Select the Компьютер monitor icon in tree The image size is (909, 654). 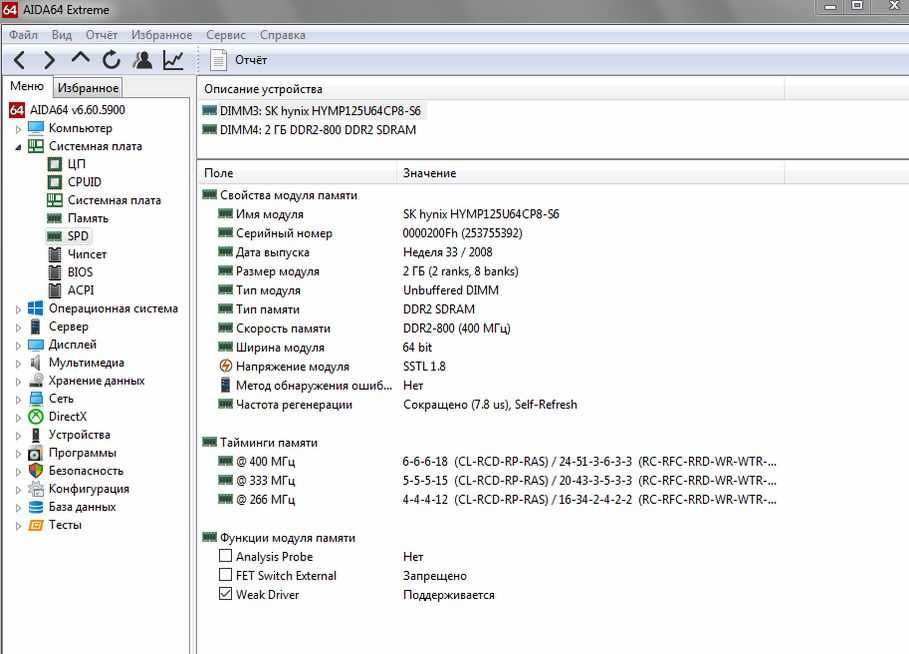(36, 128)
